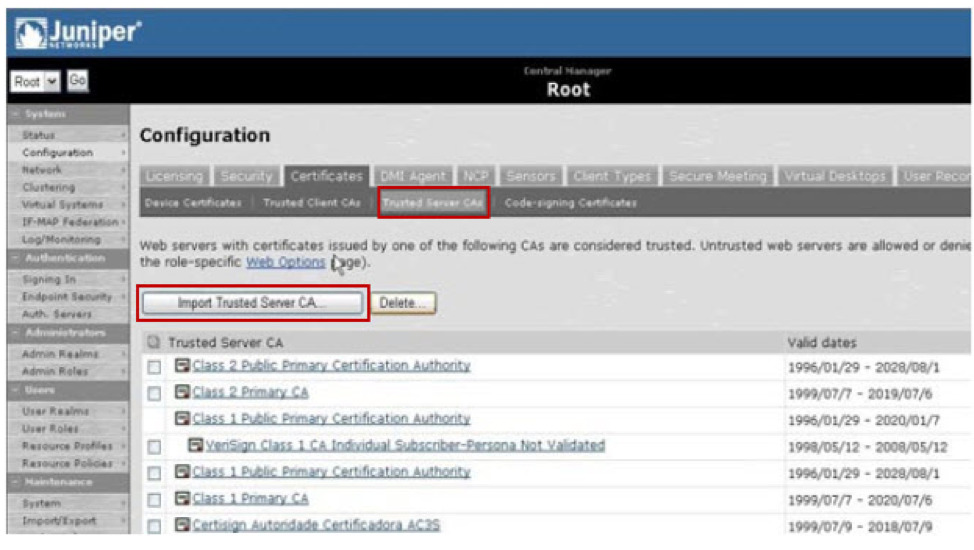This screenshot has height=550, width=974.
Task: Expand the Clustering submenu arrow
Action: coord(123,187)
